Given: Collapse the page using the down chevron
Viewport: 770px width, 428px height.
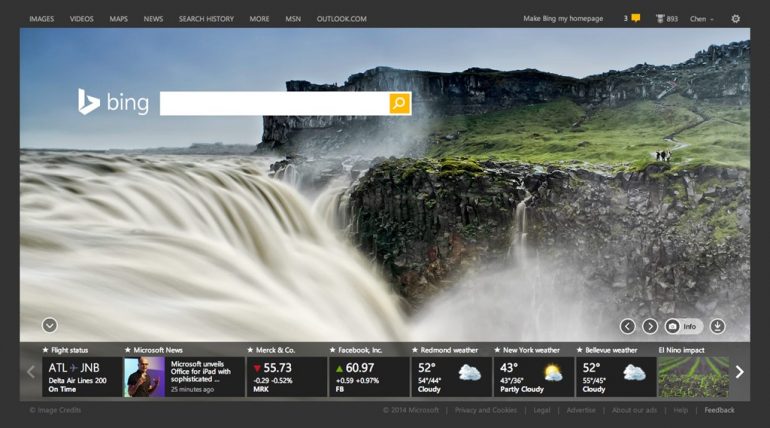Looking at the screenshot, I should tap(49, 325).
